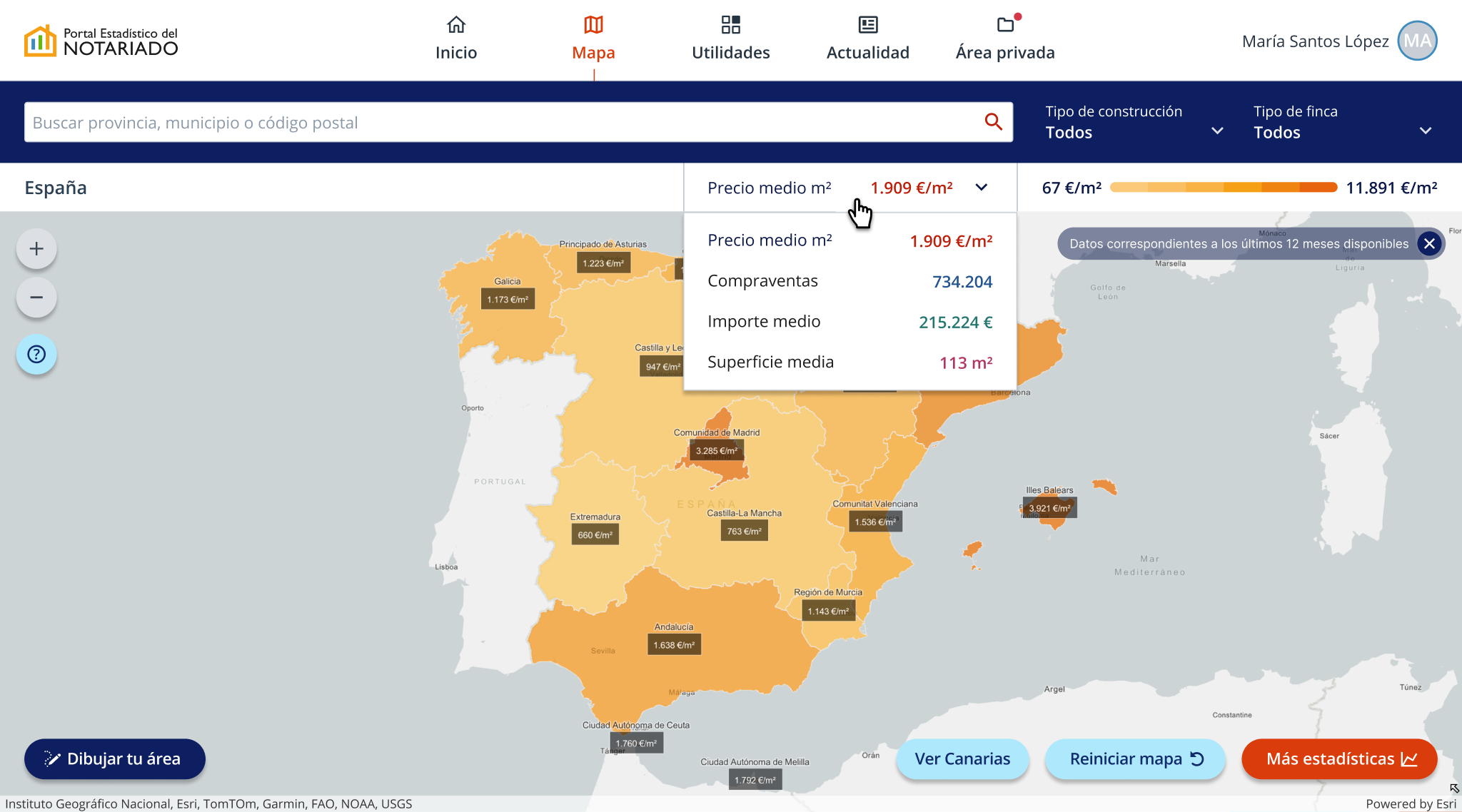Click the expand arrow icon at map corner
Viewport: 1462px width, 812px height.
[1454, 788]
